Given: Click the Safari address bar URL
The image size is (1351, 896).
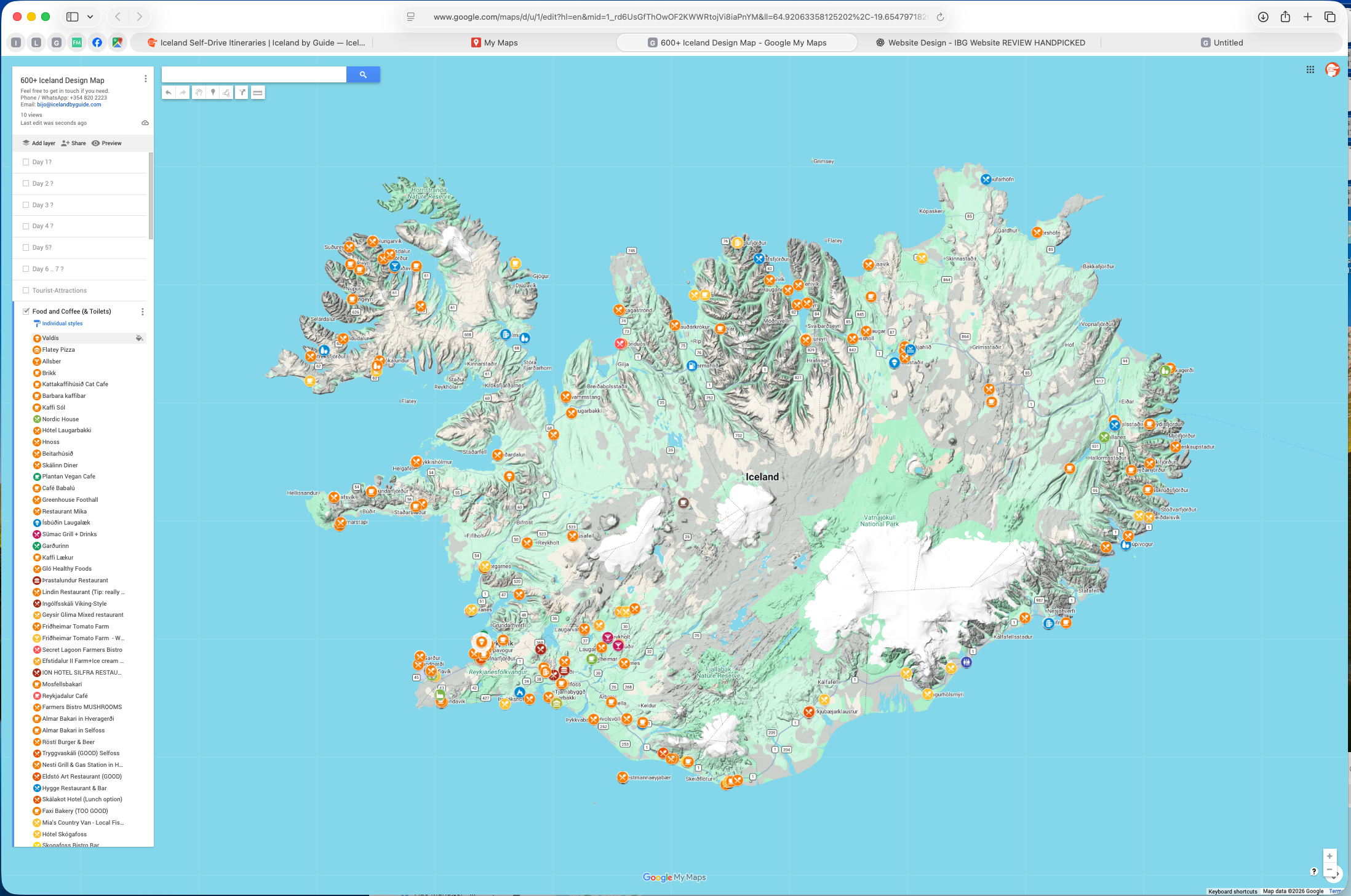Looking at the screenshot, I should point(680,17).
